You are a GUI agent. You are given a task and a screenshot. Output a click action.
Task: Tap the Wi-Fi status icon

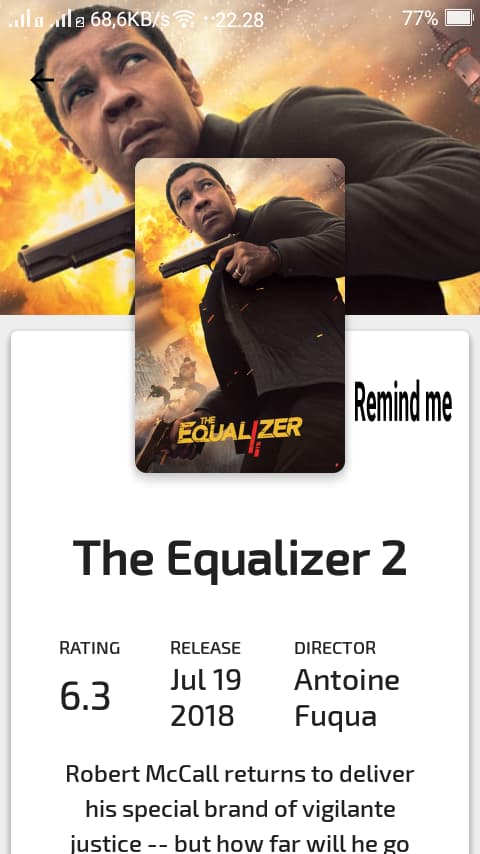[x=186, y=20]
